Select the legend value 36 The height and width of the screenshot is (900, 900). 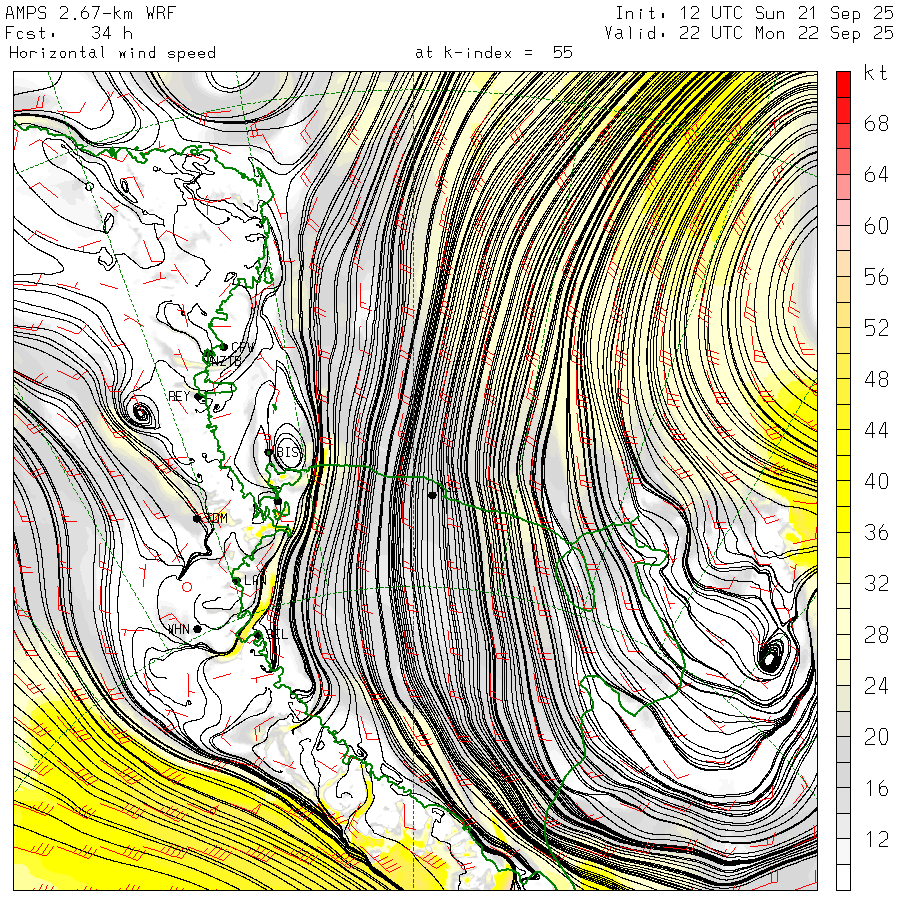coord(876,532)
